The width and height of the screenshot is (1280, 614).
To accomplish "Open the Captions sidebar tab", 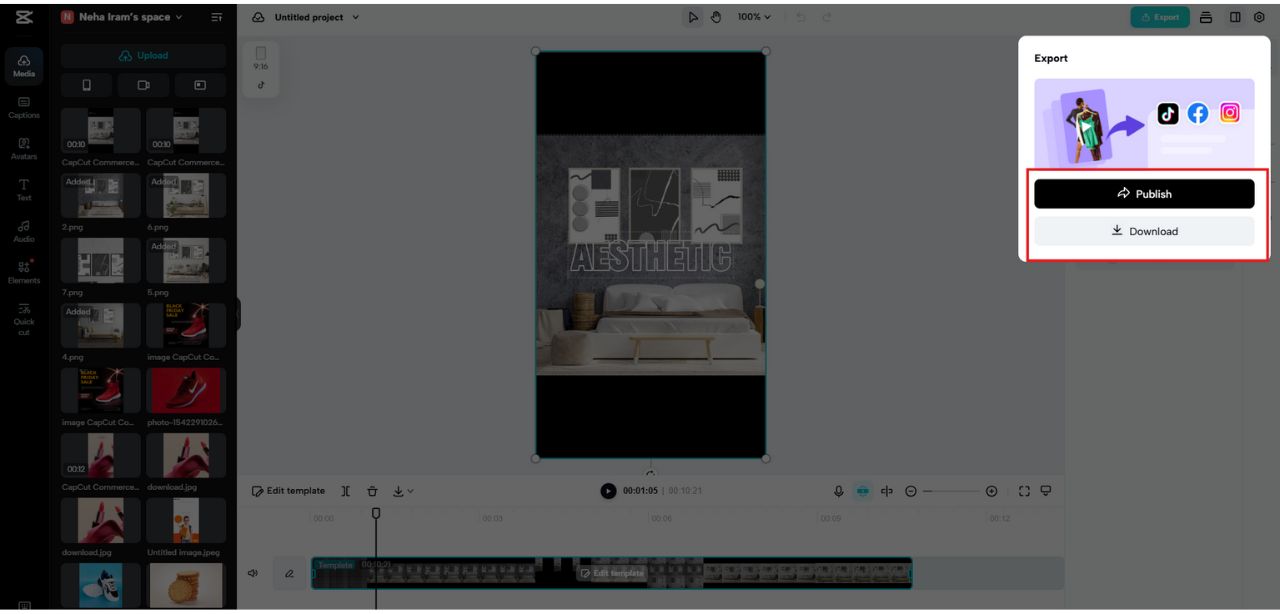I will (24, 107).
